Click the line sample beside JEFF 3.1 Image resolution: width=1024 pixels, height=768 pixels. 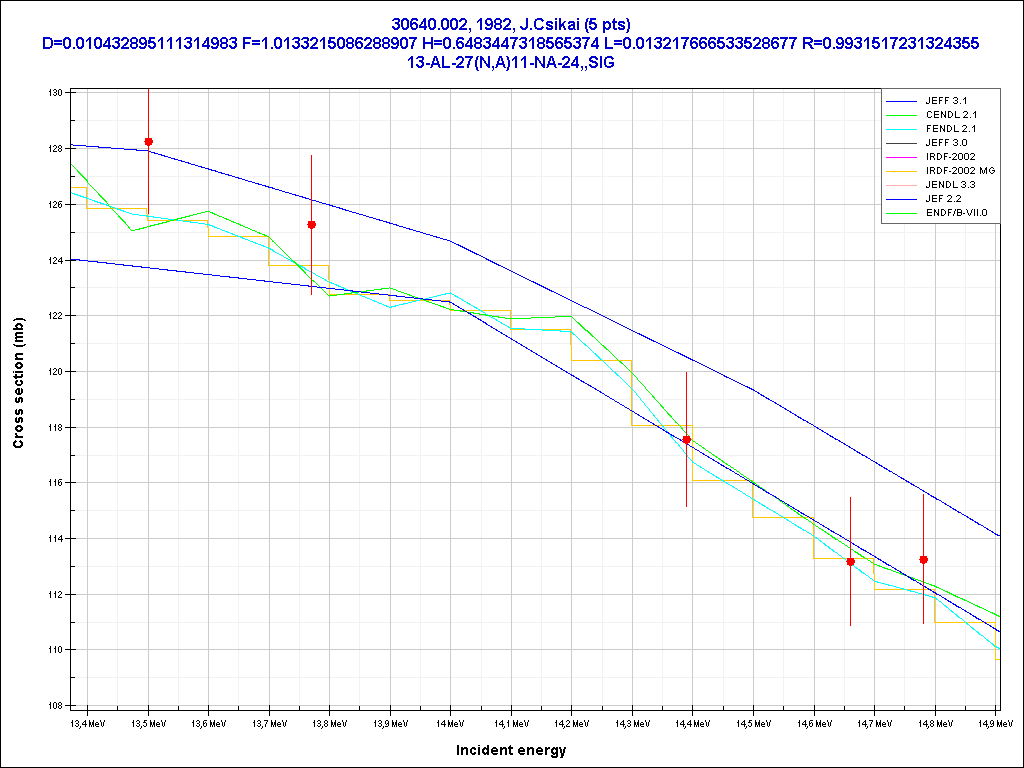pyautogui.click(x=901, y=101)
